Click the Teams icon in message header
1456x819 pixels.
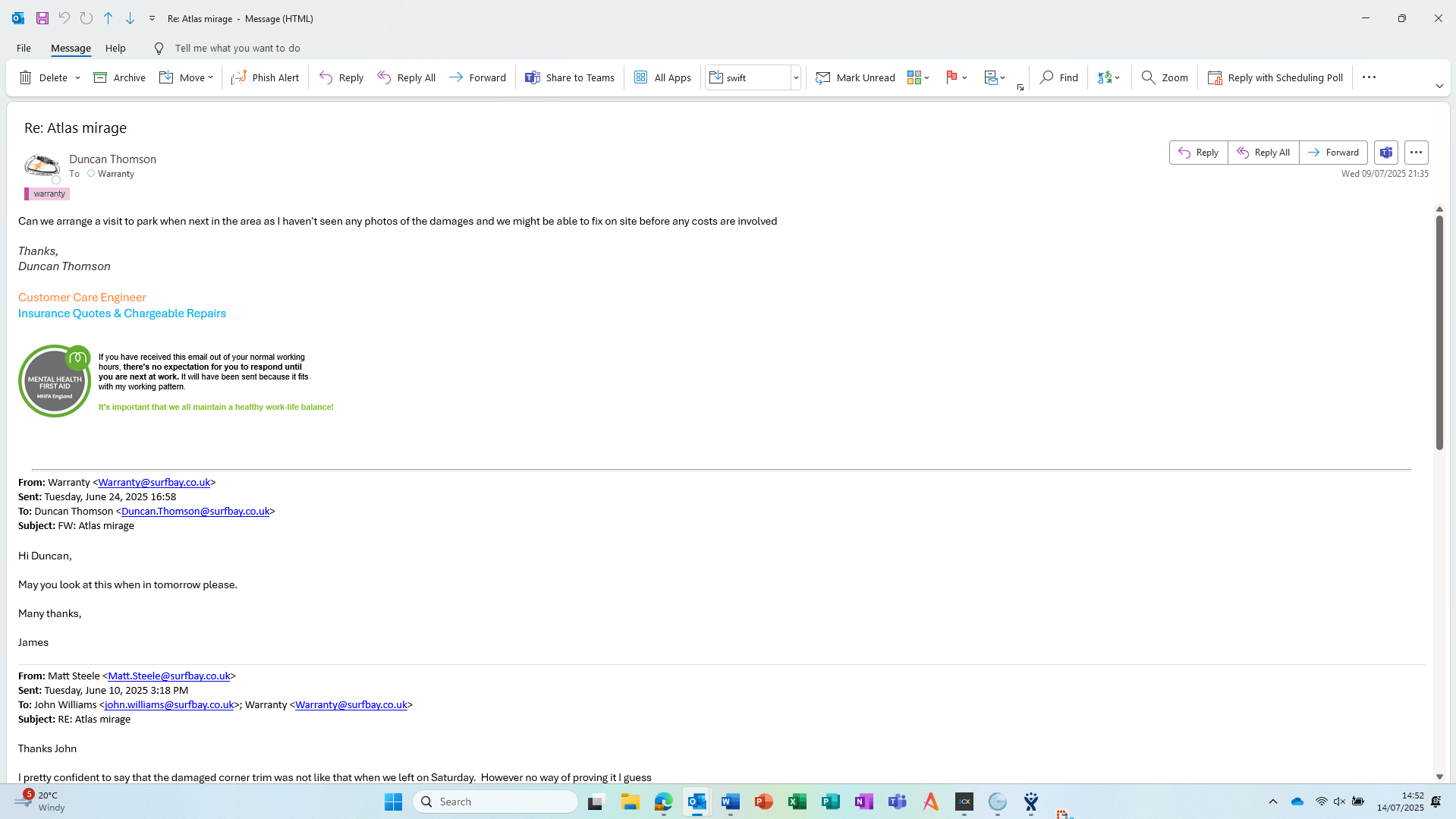coord(1385,153)
